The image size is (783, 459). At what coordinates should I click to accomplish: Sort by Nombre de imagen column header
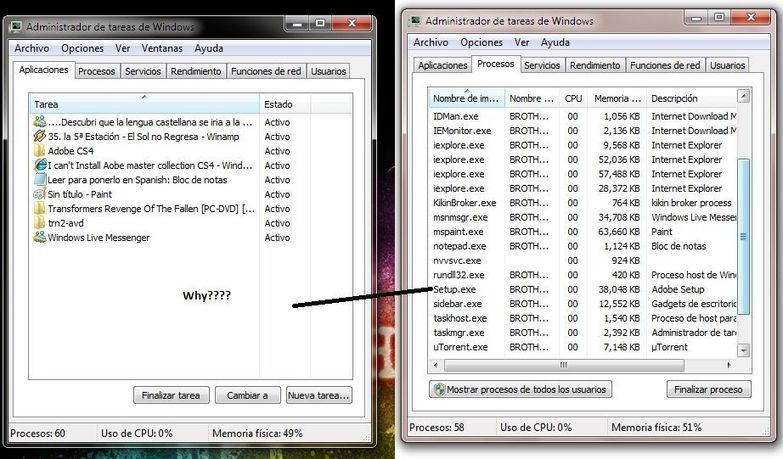pos(466,98)
